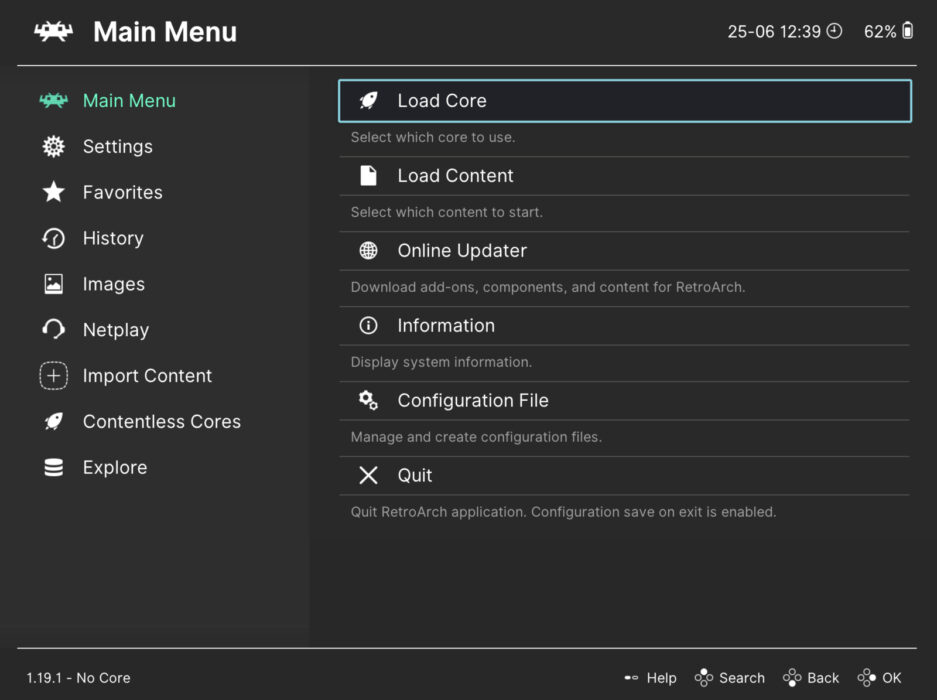Click the Images picture icon
Viewport: 937px width, 700px height.
click(54, 284)
